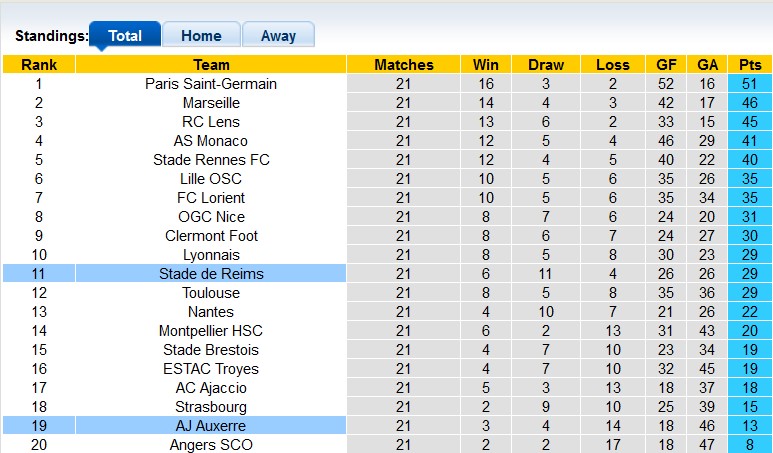Click the Team column header

pos(211,65)
